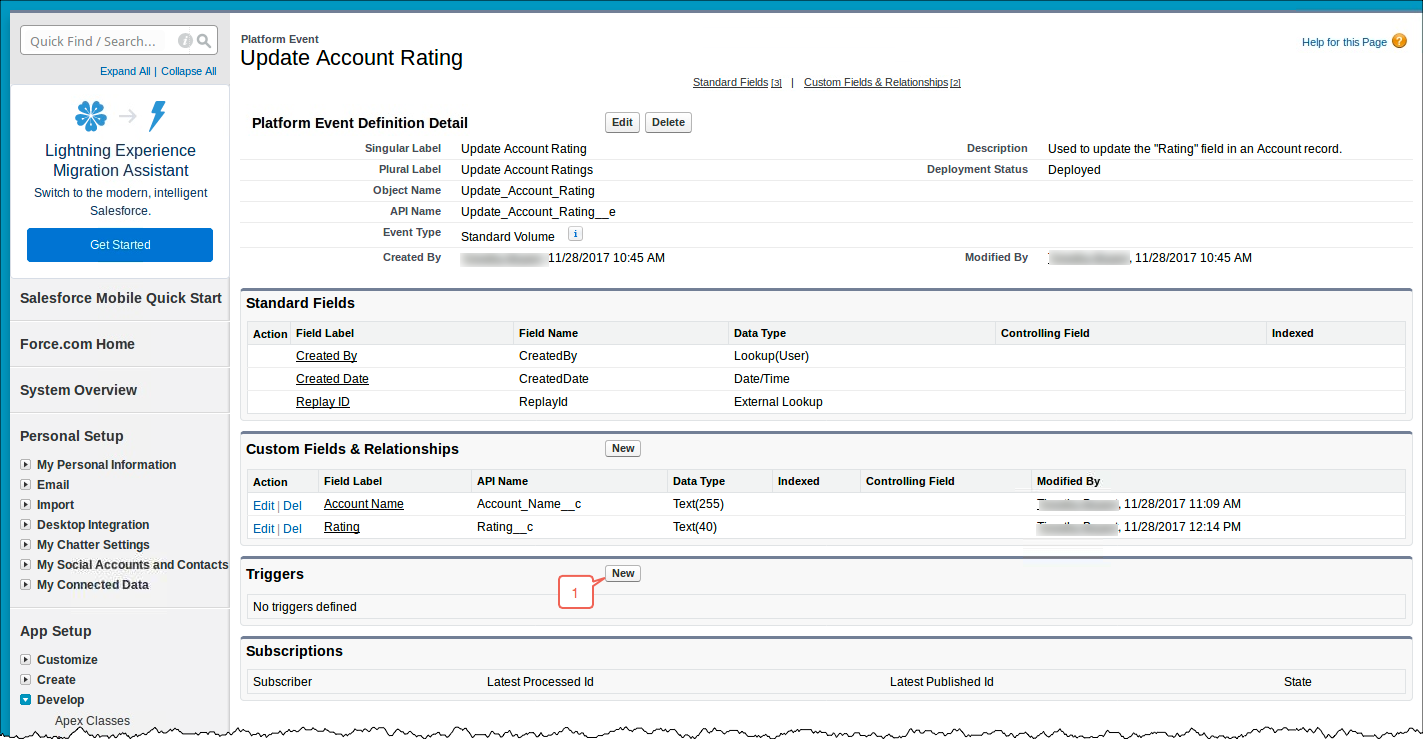Open Apex Classes under Develop

92,721
